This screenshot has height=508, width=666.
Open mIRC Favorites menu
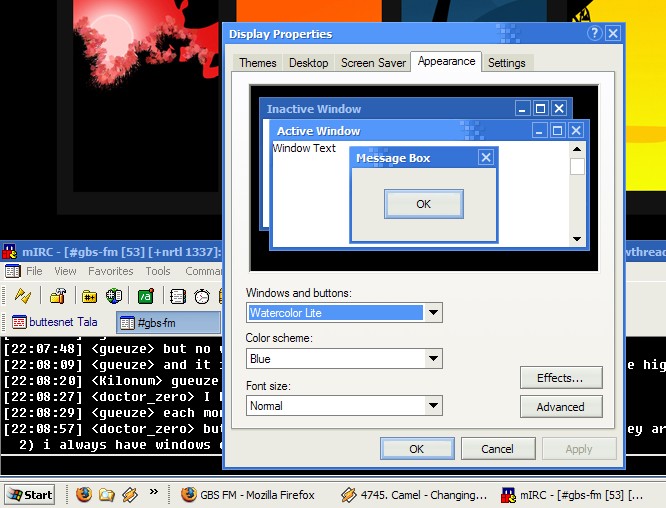point(110,271)
